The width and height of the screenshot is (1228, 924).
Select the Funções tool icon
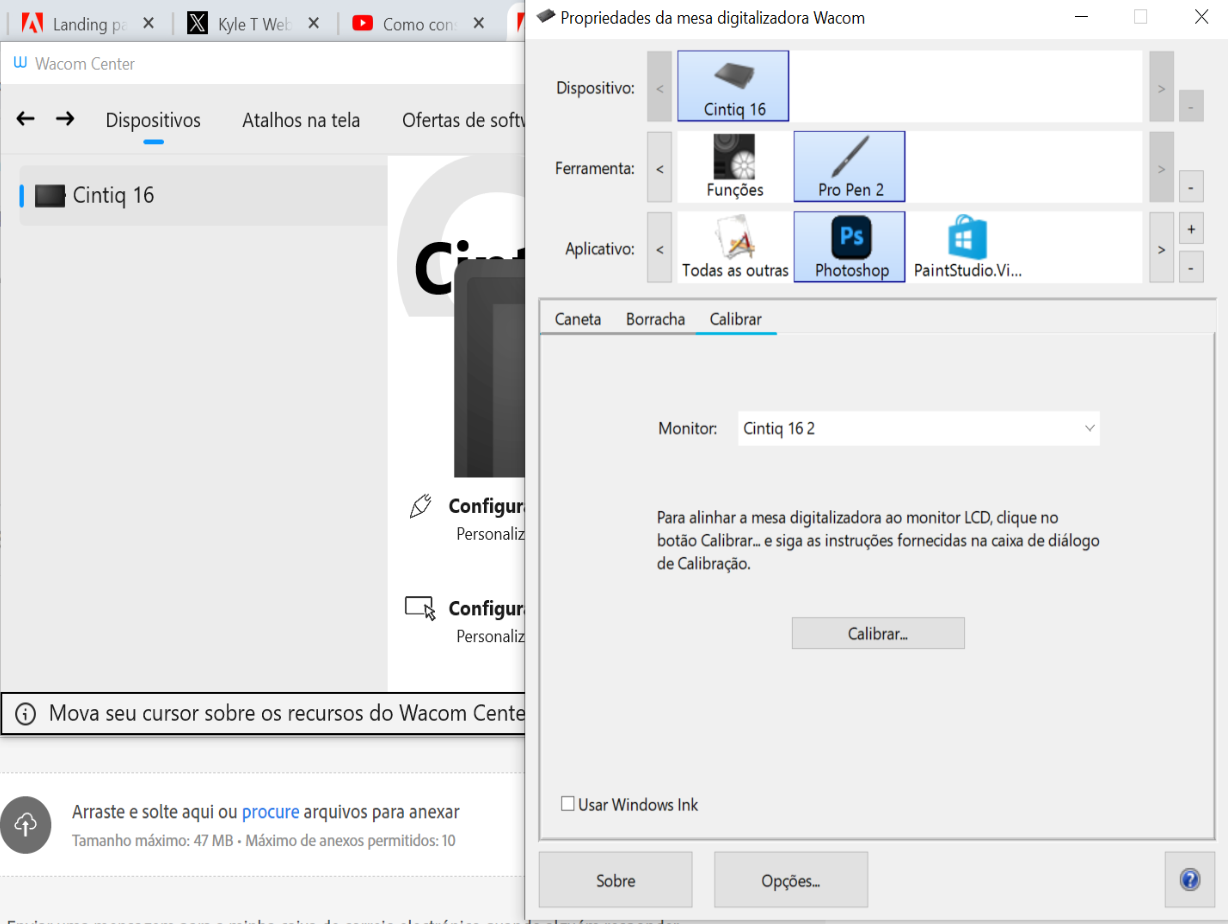735,166
